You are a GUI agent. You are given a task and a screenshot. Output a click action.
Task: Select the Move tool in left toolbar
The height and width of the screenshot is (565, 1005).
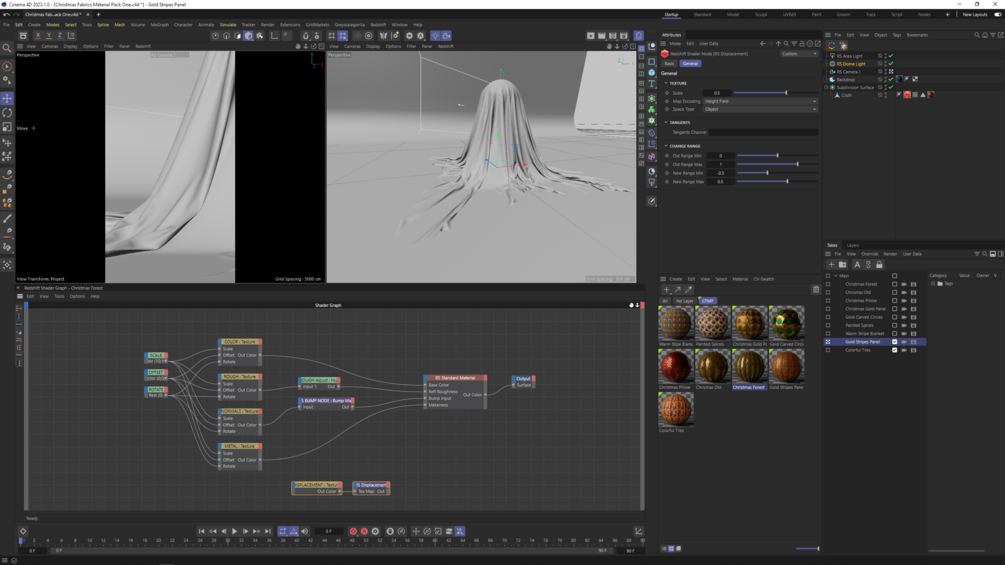point(7,98)
